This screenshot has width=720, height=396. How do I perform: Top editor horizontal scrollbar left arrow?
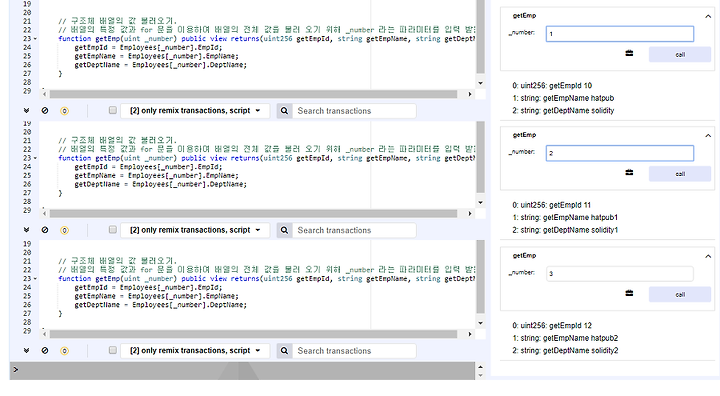pos(44,94)
